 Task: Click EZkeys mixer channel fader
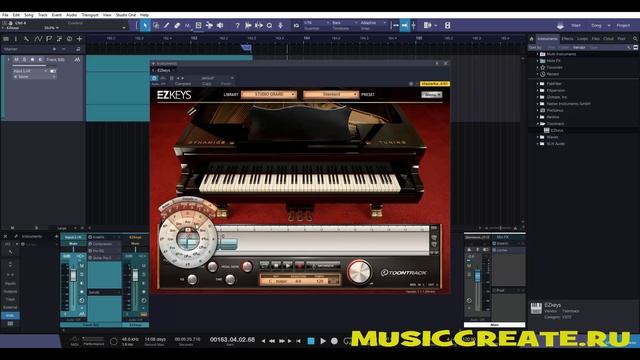pyautogui.click(x=136, y=275)
